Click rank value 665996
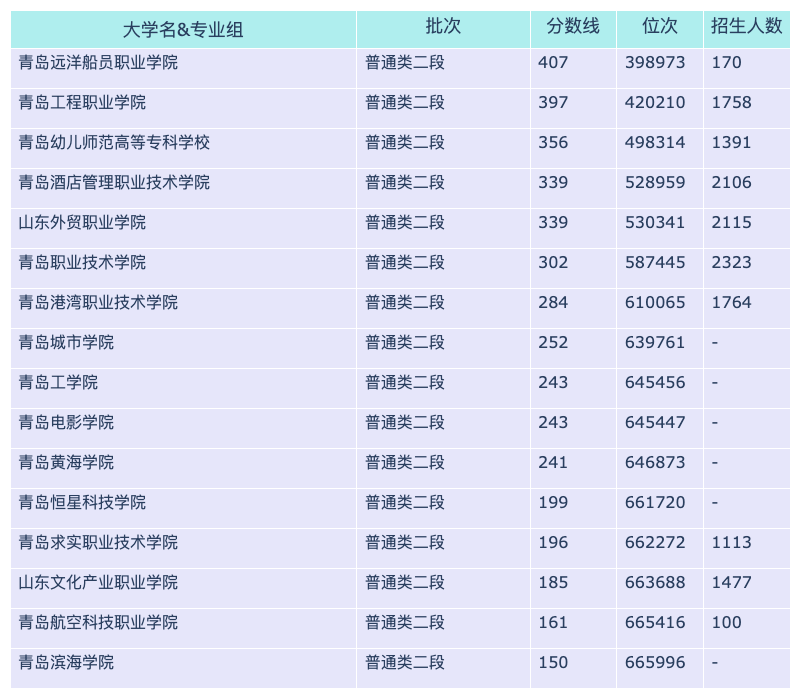This screenshot has height=700, width=800. pos(655,662)
